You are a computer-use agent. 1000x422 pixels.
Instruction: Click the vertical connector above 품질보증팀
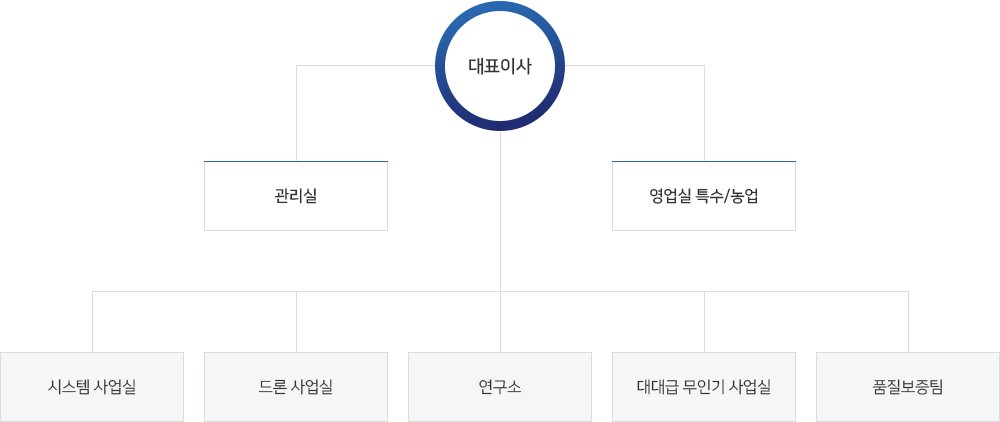pyautogui.click(x=908, y=322)
